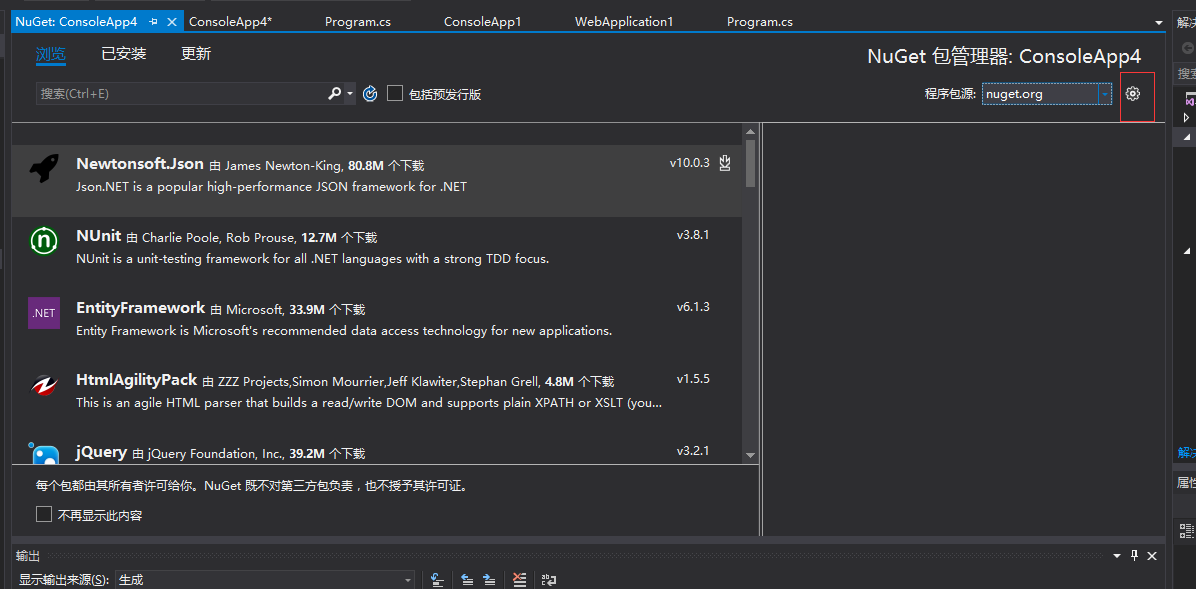Click properties panel categorized icon at bottom right
The width and height of the screenshot is (1196, 589).
[x=1187, y=529]
